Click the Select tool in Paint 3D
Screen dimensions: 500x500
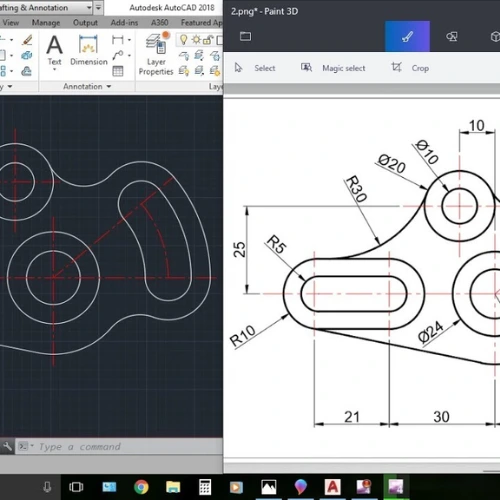(255, 68)
